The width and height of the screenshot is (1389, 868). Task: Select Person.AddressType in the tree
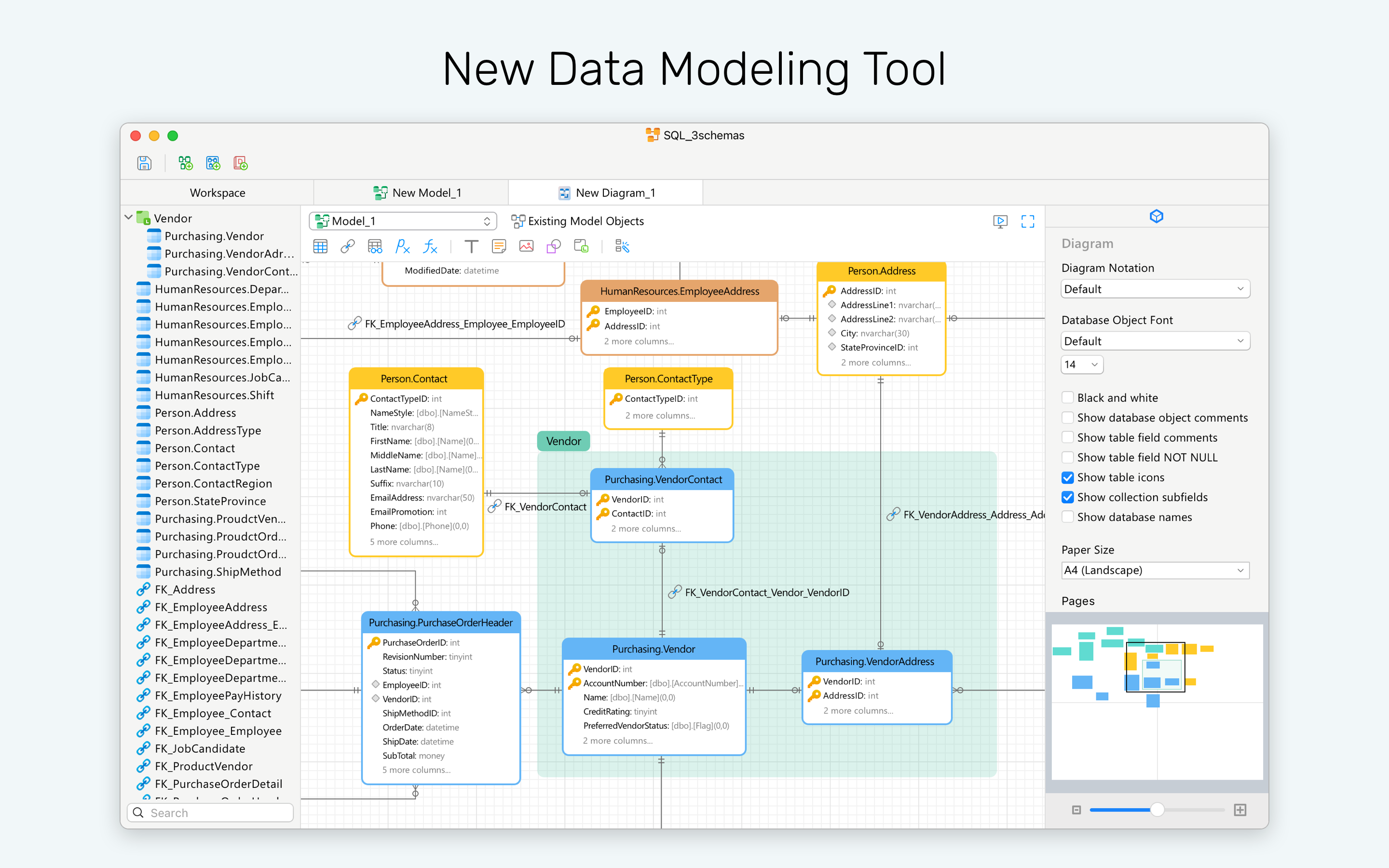(208, 431)
